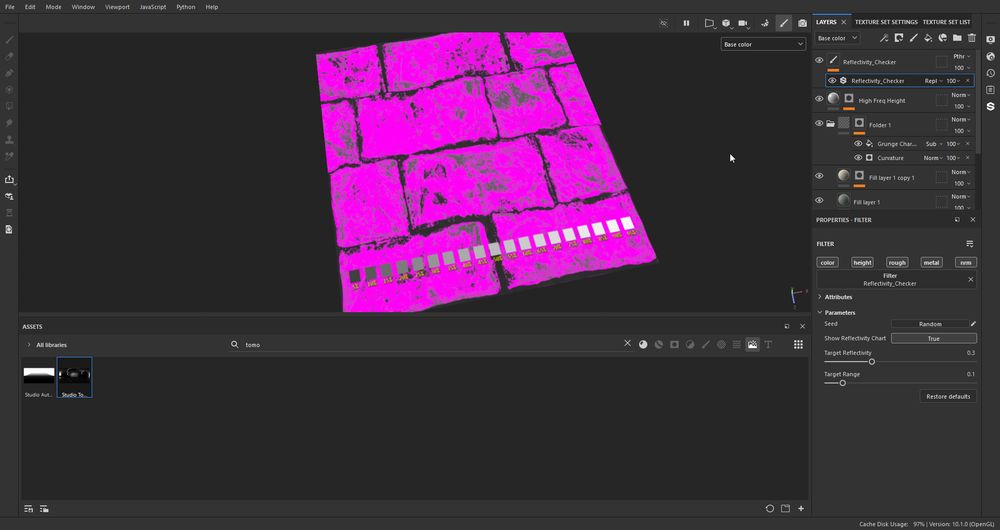Click the symmetry particles icon in viewport toolbar

tap(765, 23)
